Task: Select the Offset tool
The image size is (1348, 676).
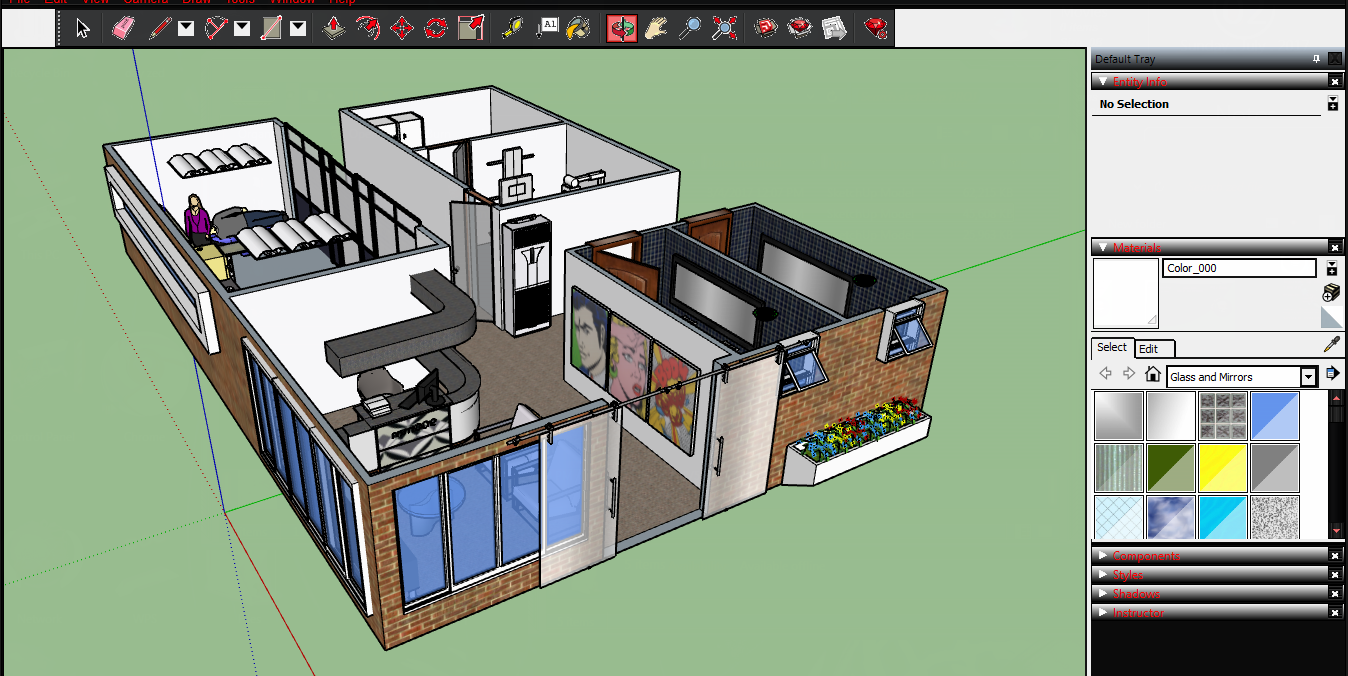Action: [x=368, y=28]
